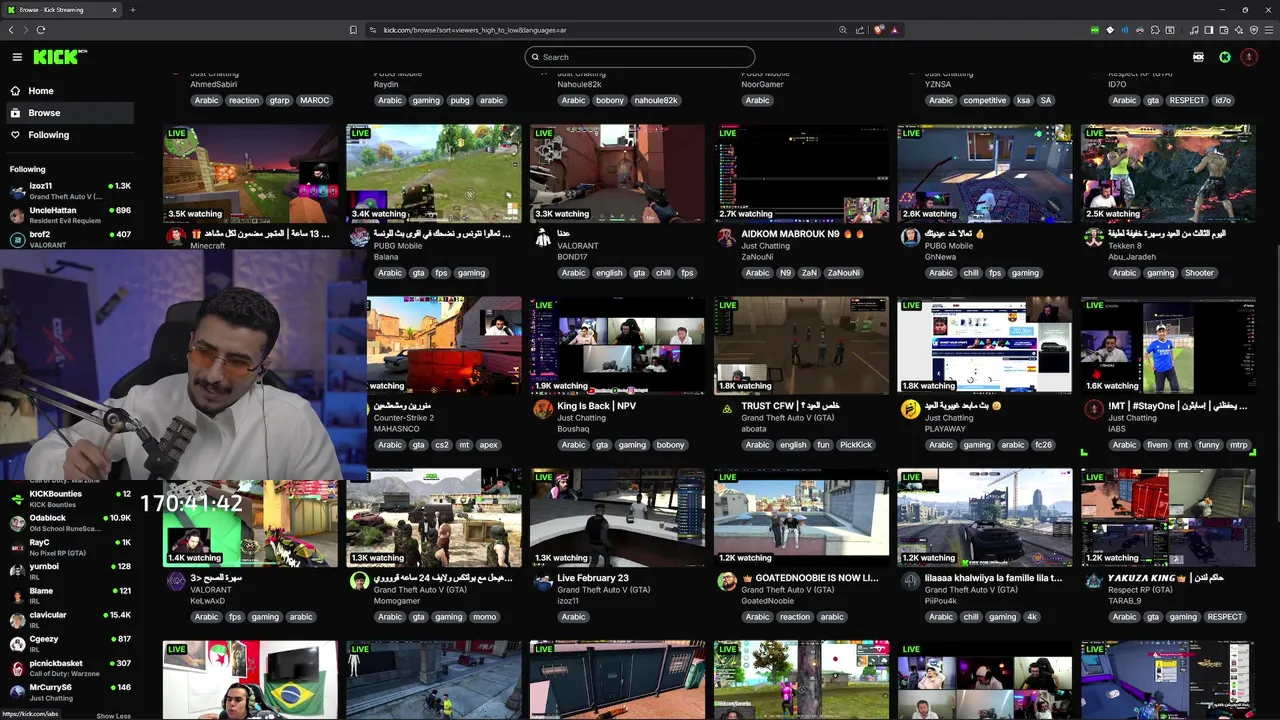
Task: Open UncleHattan channel in the sidebar
Action: (70, 215)
